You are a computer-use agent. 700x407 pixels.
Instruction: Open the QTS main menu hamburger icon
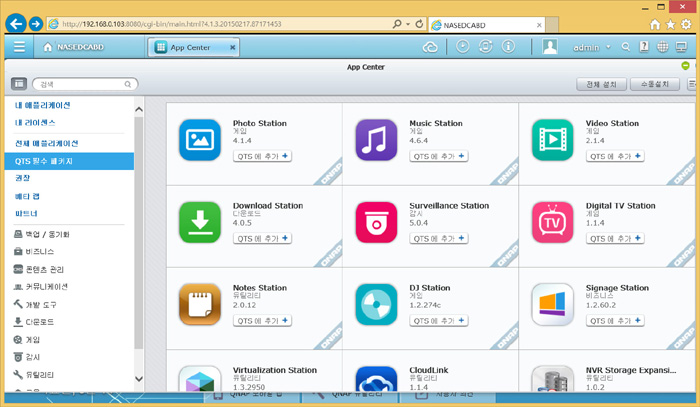click(x=19, y=47)
